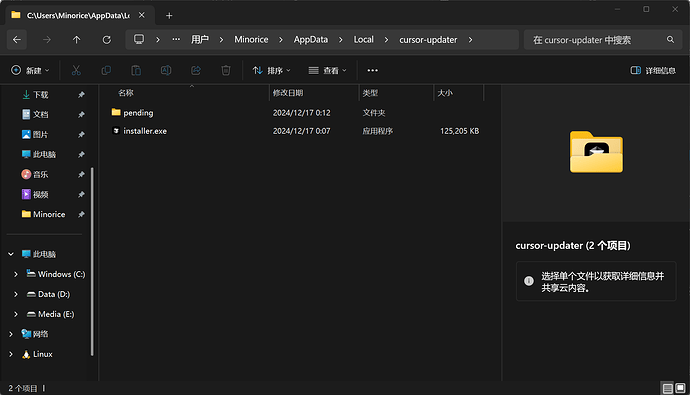Expand chevron after Minorice breadcrumb
Viewport: 690px width, 395px height.
tap(281, 40)
